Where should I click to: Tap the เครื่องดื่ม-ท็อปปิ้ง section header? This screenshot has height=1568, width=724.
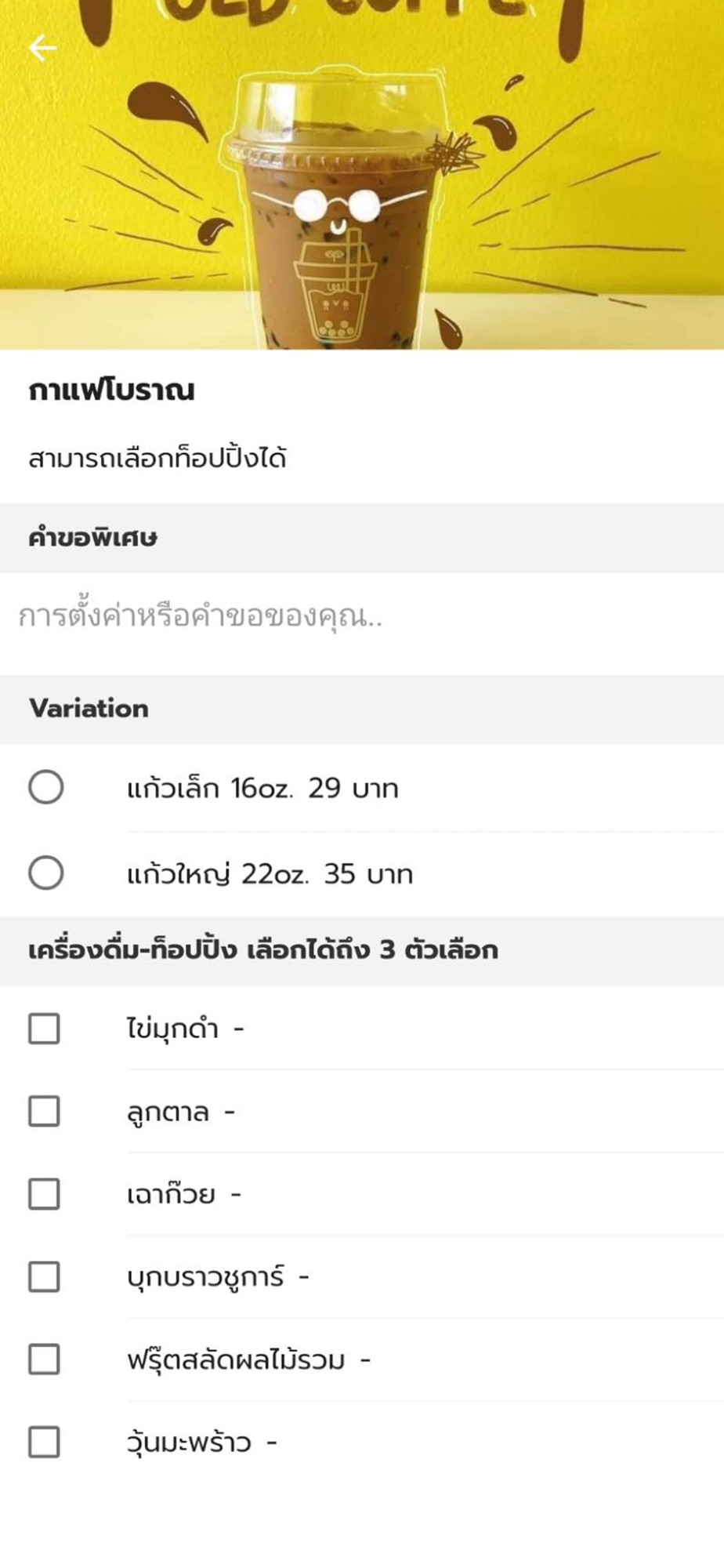362,950
